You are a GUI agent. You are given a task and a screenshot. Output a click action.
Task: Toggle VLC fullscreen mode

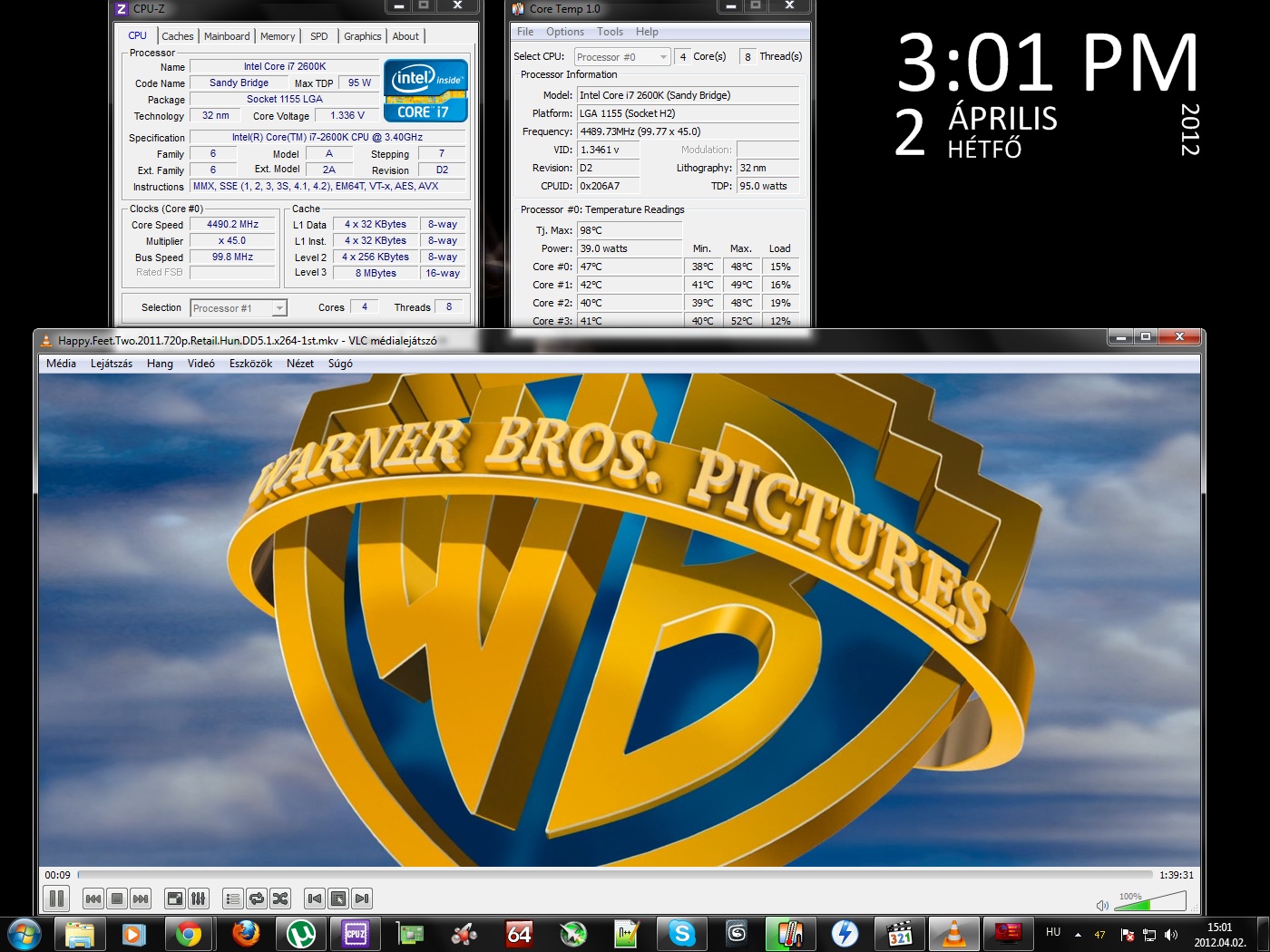point(175,899)
